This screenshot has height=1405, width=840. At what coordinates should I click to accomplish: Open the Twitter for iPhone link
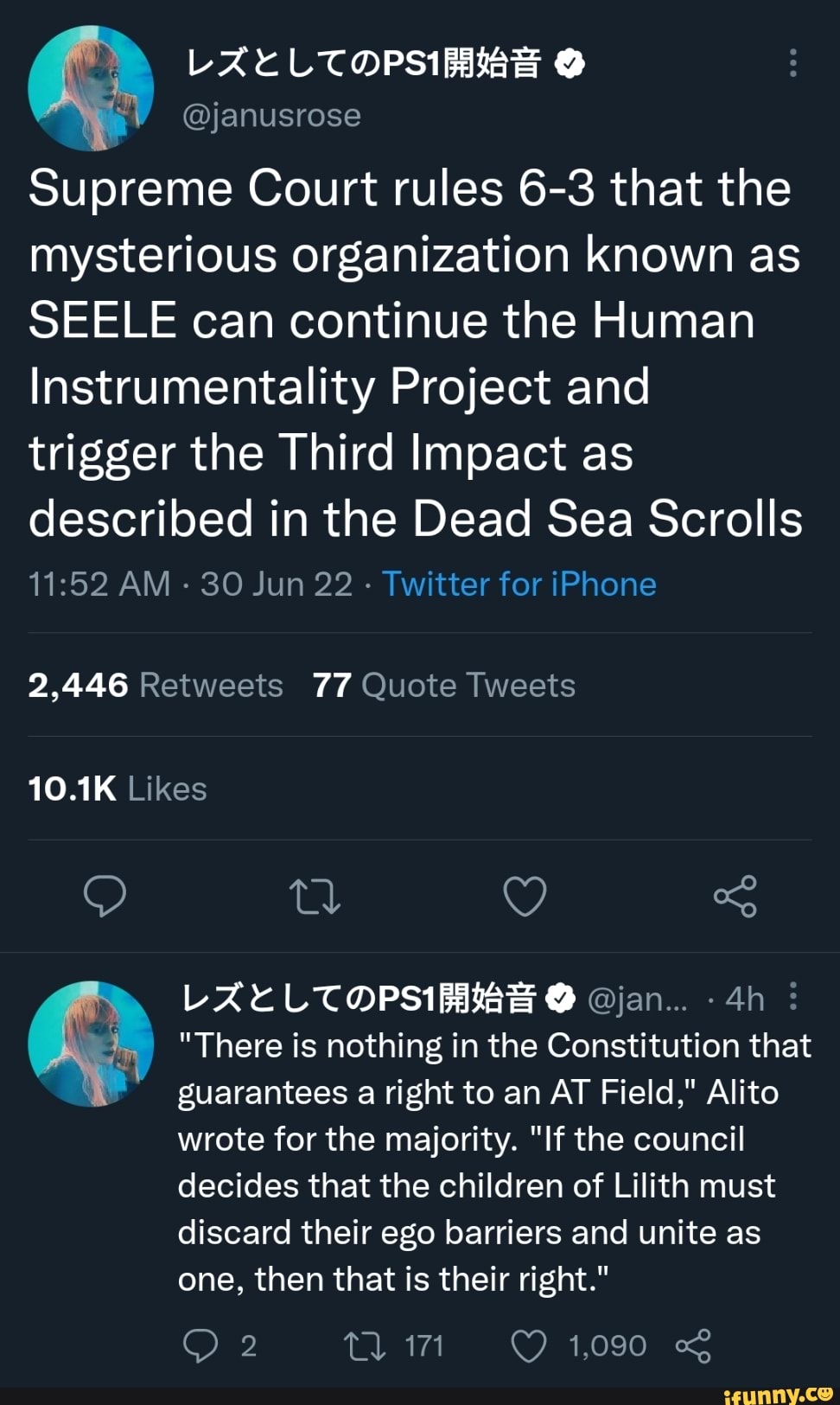pyautogui.click(x=519, y=584)
